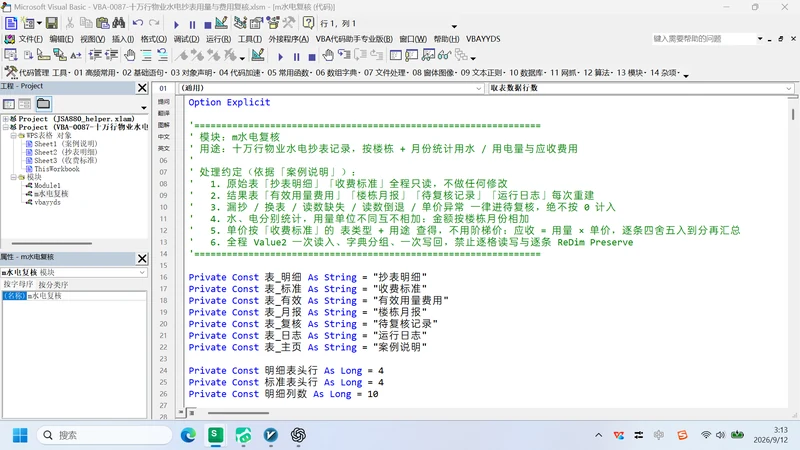This screenshot has width=800, height=450.
Task: Switch to 按字母序 properties tab
Action: pyautogui.click(x=18, y=284)
